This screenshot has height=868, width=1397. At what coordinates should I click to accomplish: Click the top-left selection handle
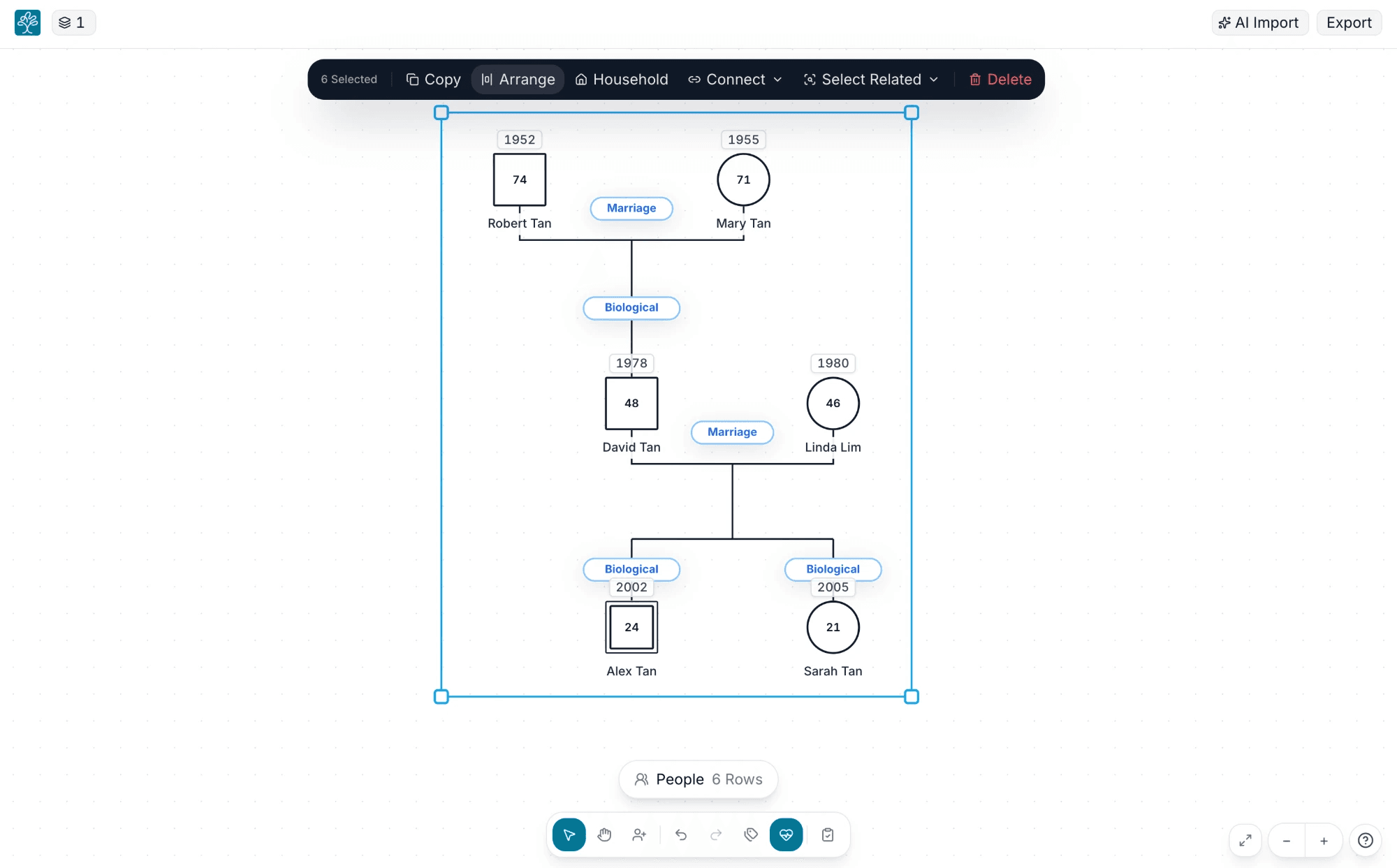coord(441,112)
